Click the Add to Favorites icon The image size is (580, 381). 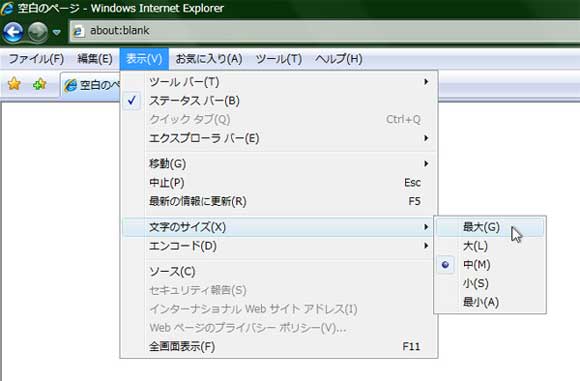39,84
